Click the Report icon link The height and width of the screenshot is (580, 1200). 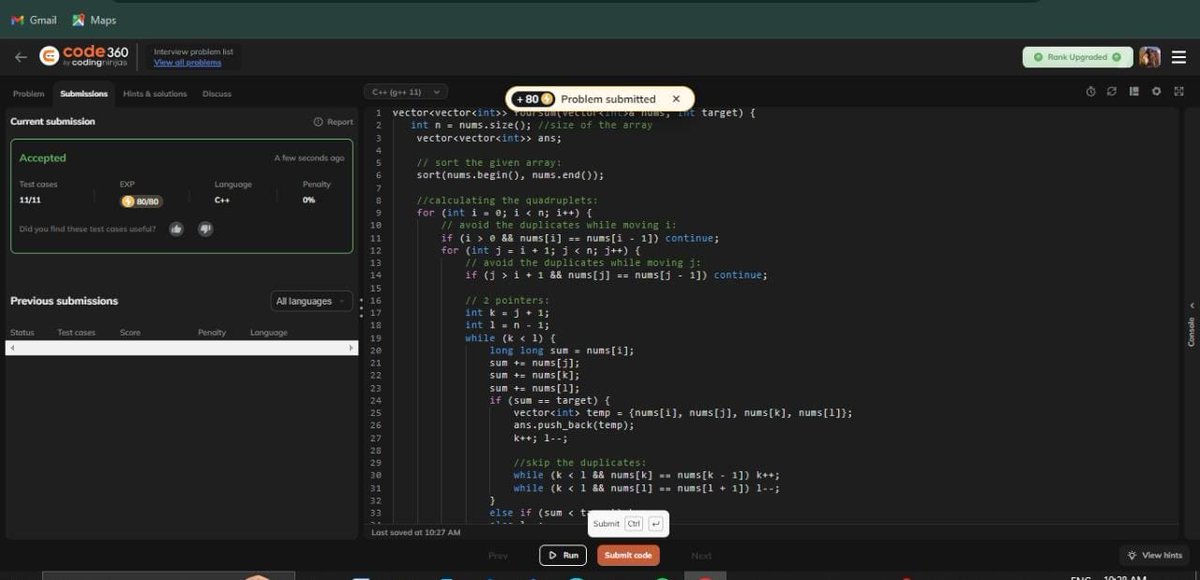click(x=333, y=122)
